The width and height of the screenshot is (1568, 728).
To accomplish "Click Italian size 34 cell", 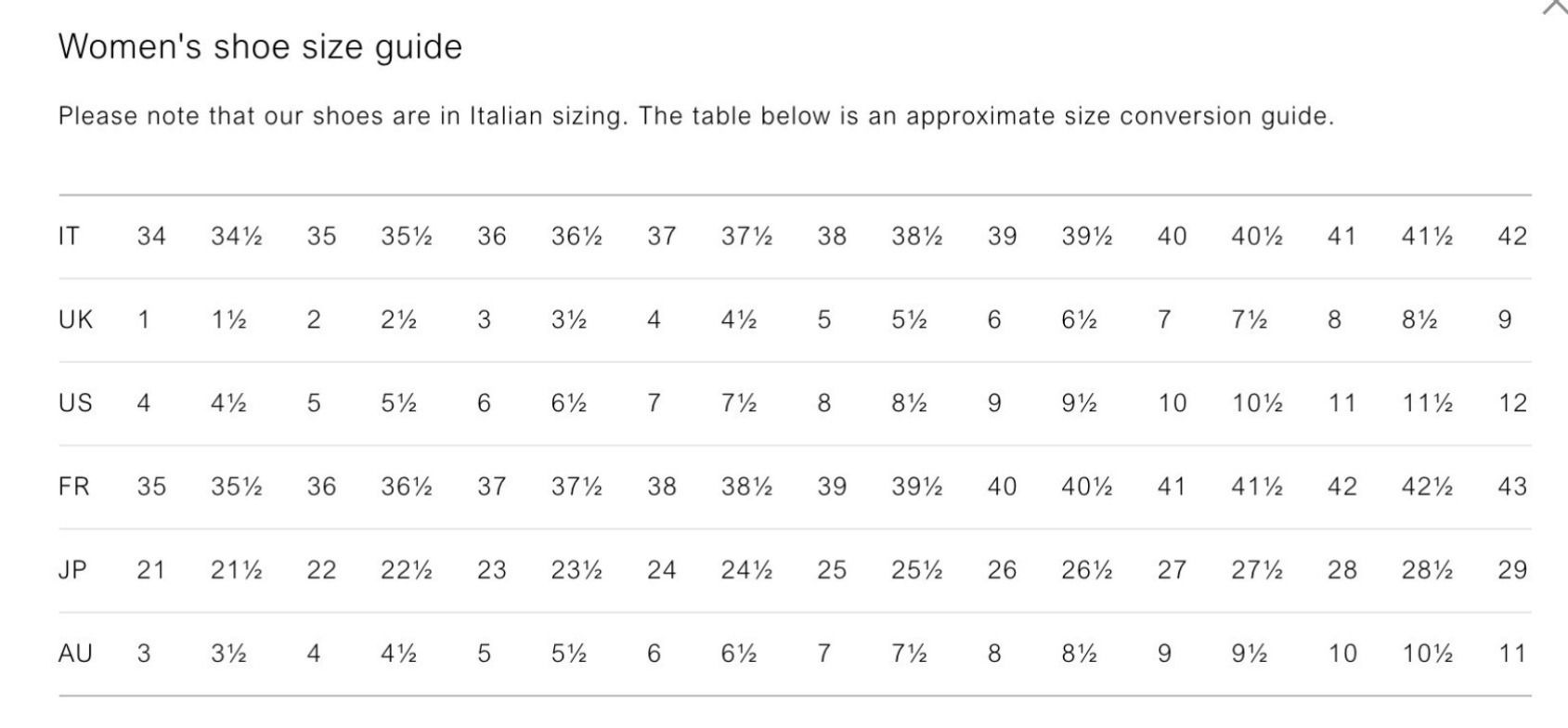I will click(x=151, y=236).
